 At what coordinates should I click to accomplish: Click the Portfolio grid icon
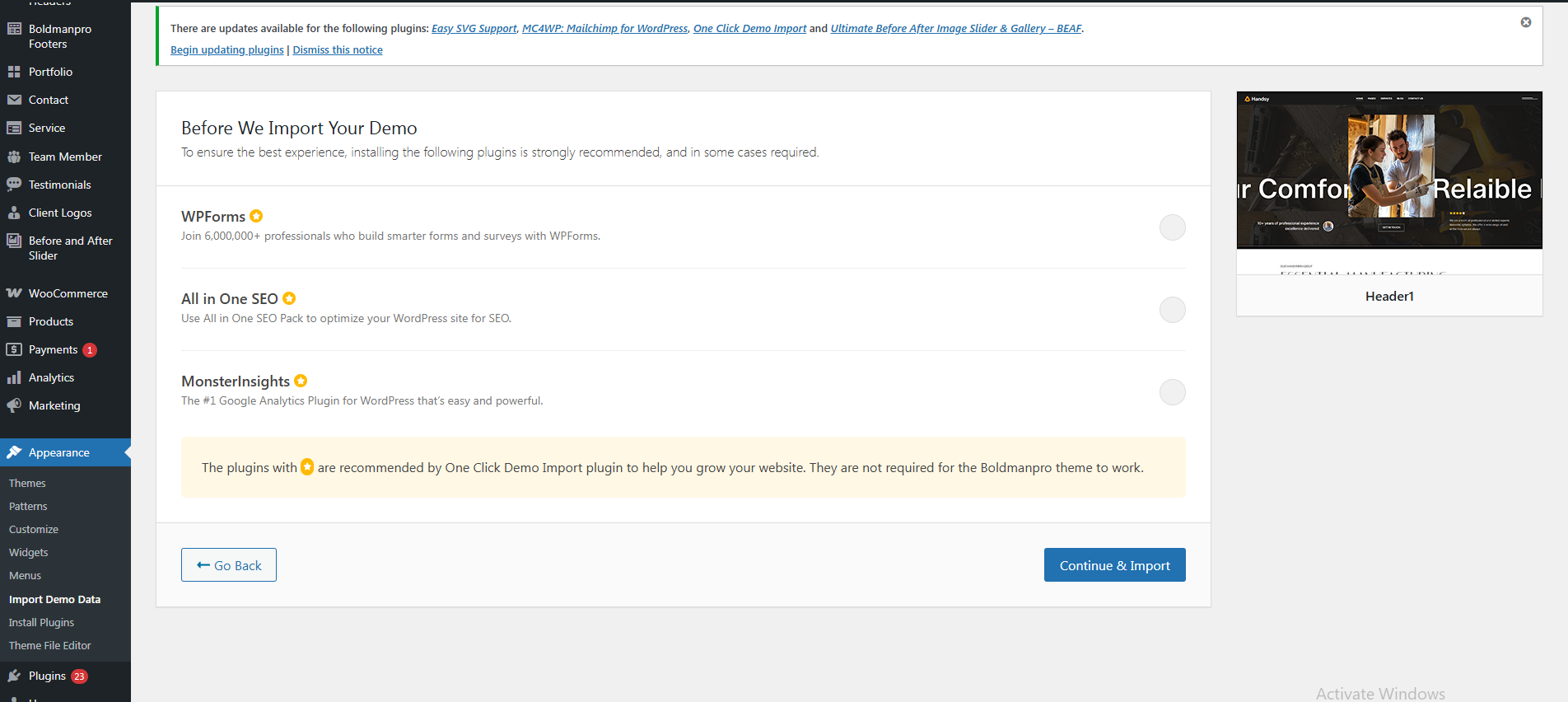[x=14, y=72]
